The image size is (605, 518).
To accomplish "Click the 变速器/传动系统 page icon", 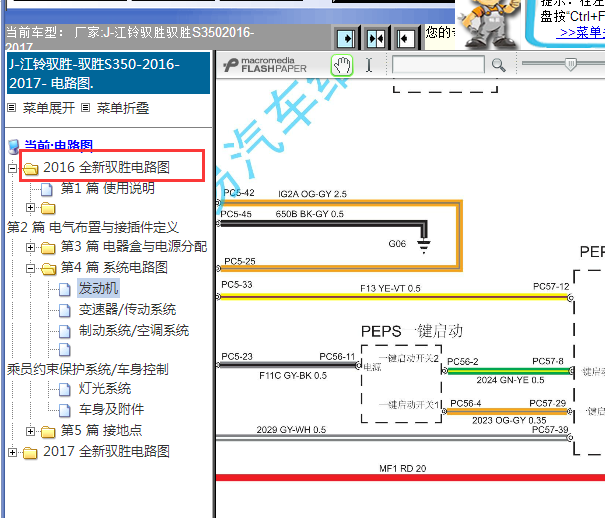I will tap(65, 310).
